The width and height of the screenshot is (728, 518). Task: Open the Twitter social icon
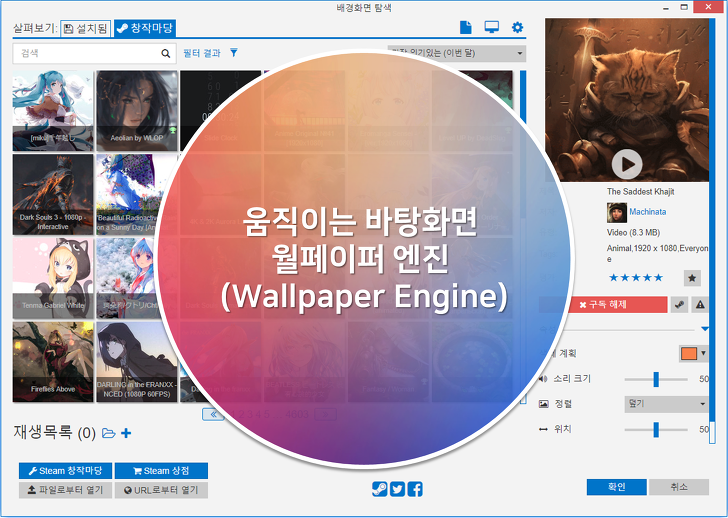tap(397, 489)
